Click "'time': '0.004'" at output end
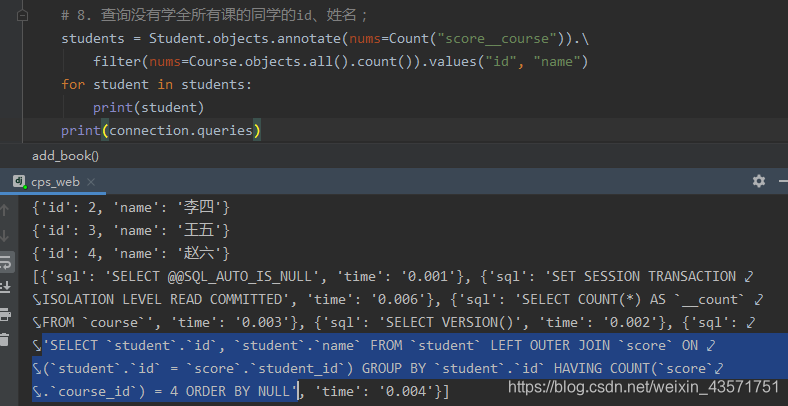 coord(377,391)
